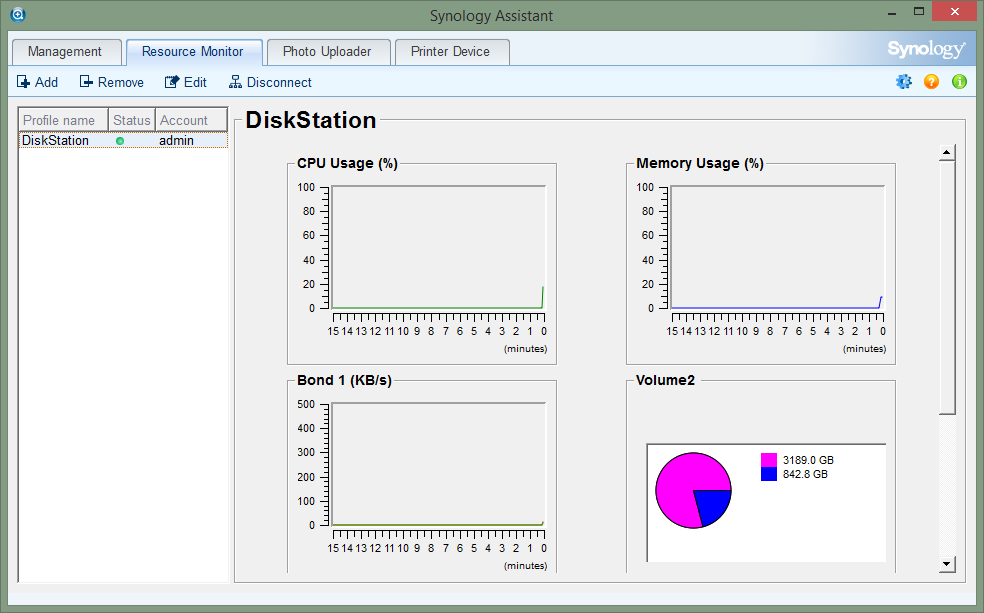Click the admin account cell
Viewport: 984px width, 613px height.
176,141
